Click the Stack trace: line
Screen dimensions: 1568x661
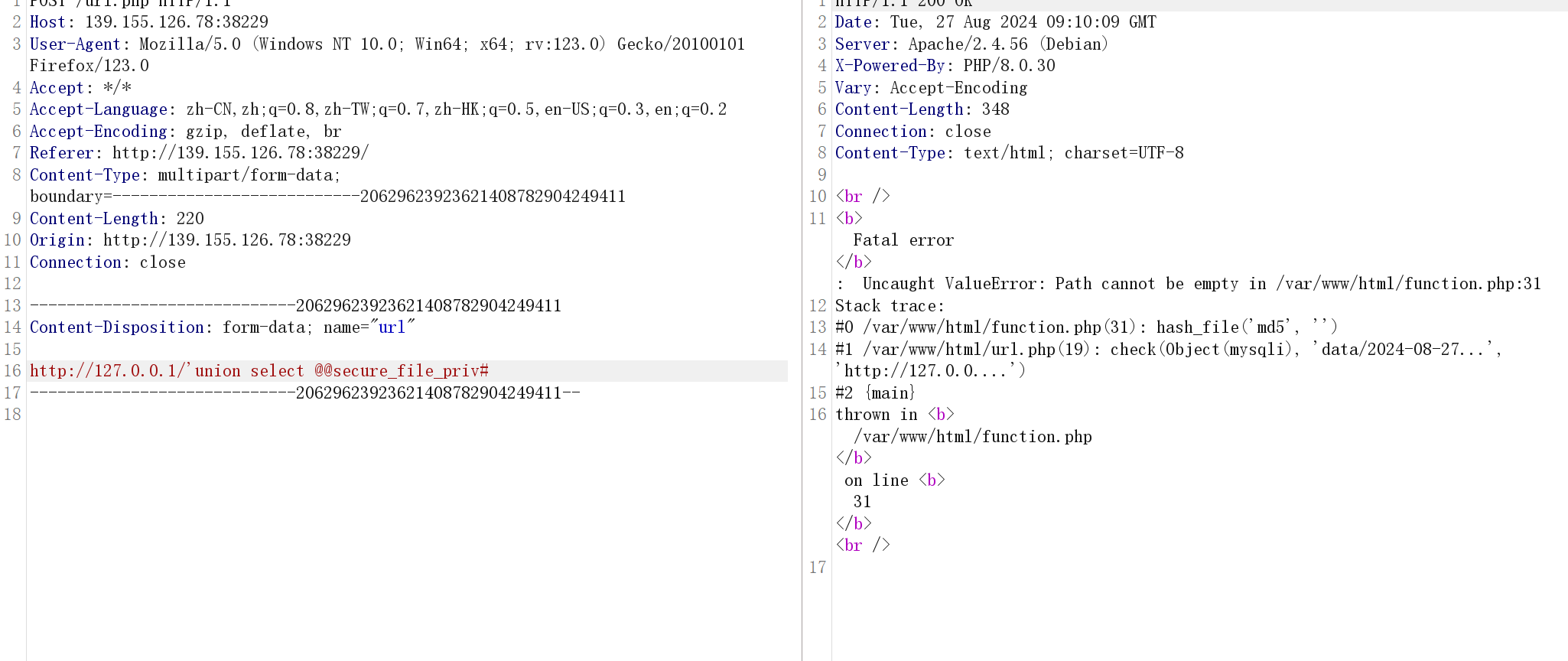coord(890,306)
